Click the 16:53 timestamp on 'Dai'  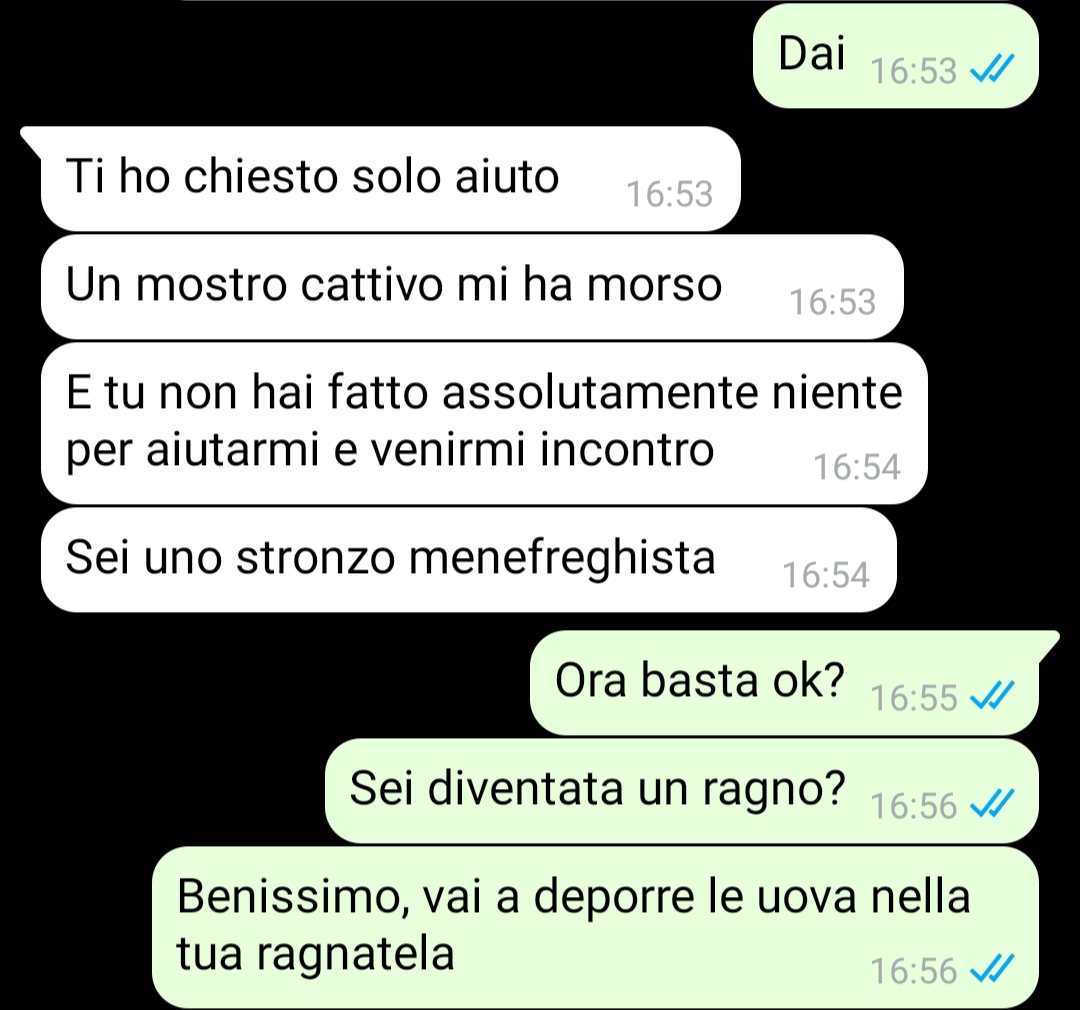(913, 71)
